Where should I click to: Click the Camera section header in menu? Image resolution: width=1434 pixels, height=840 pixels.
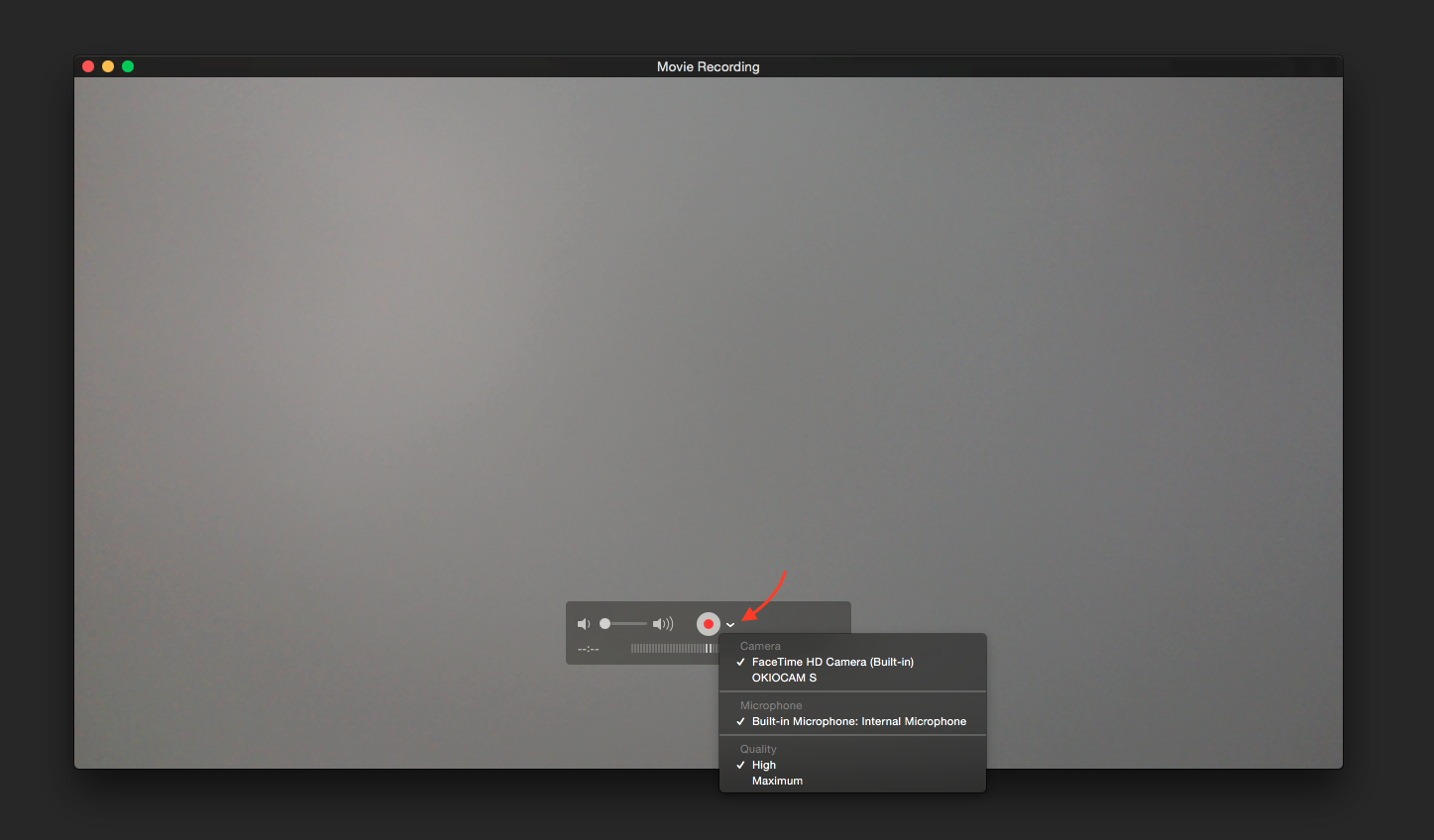(x=760, y=646)
